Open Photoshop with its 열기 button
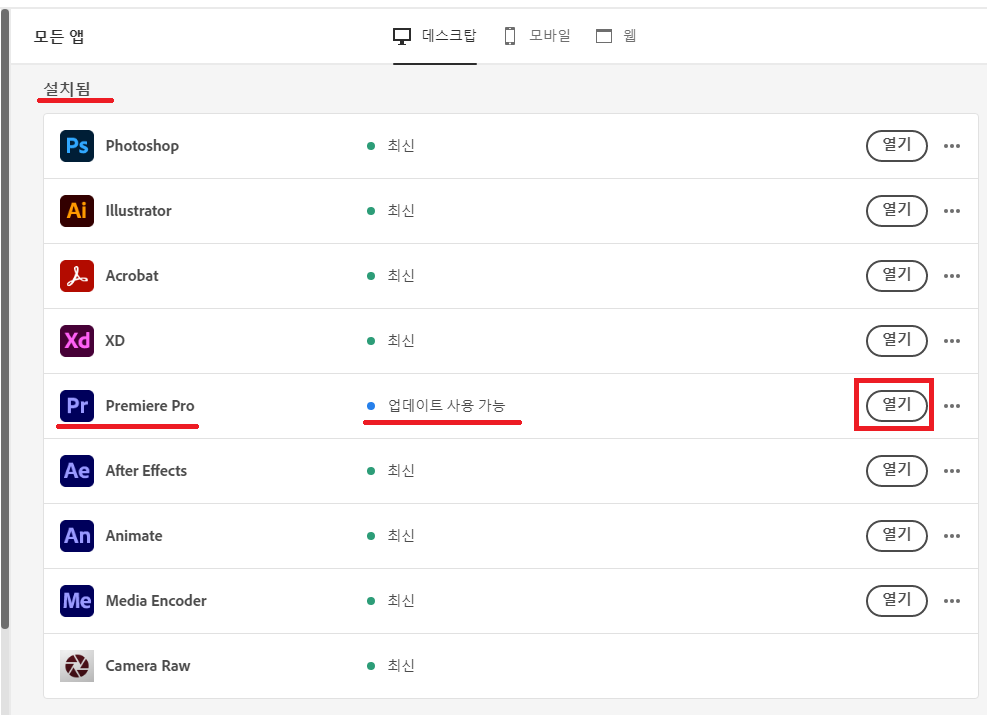The height and width of the screenshot is (715, 987). [896, 145]
